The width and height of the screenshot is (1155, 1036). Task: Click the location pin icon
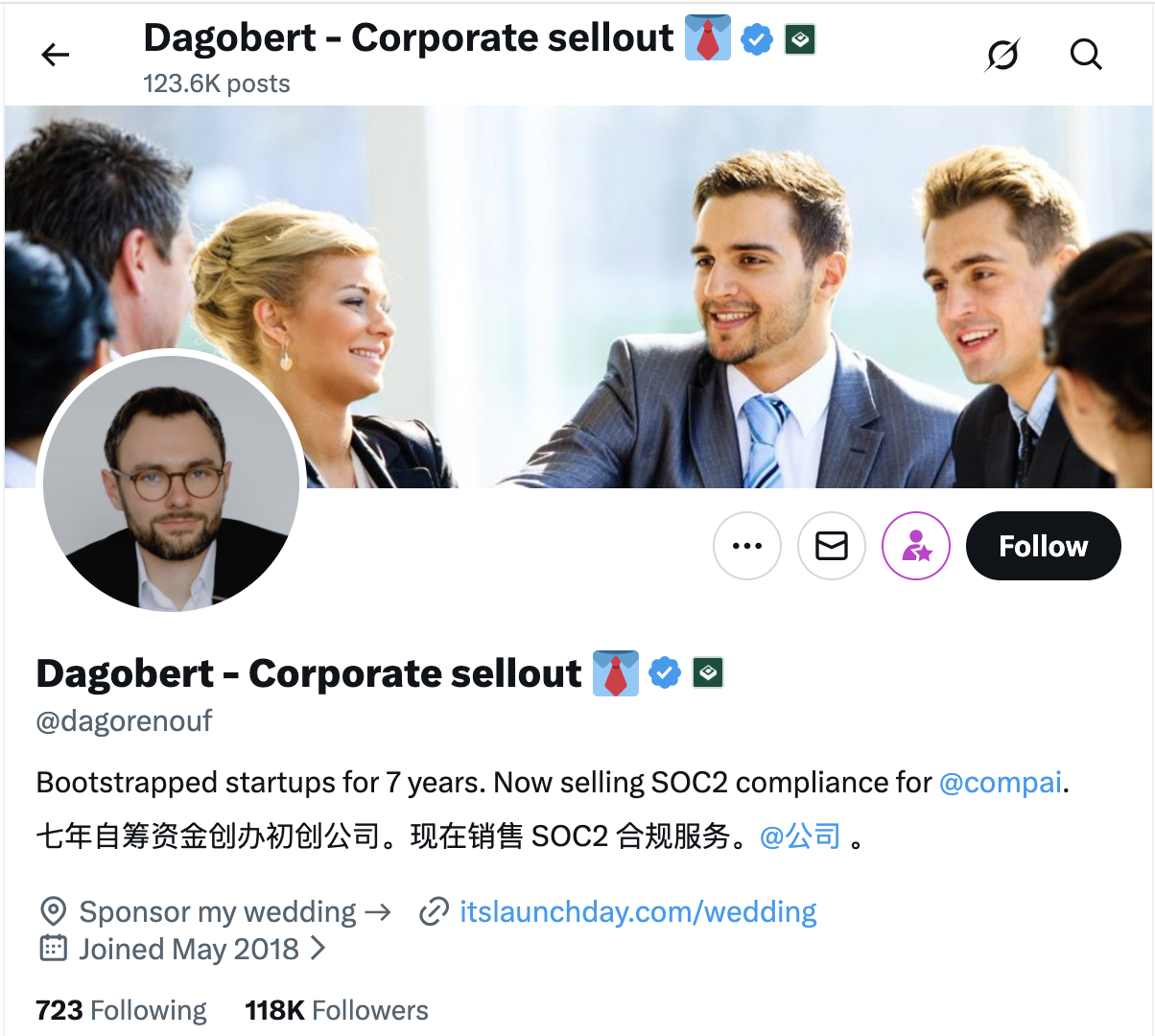(55, 911)
